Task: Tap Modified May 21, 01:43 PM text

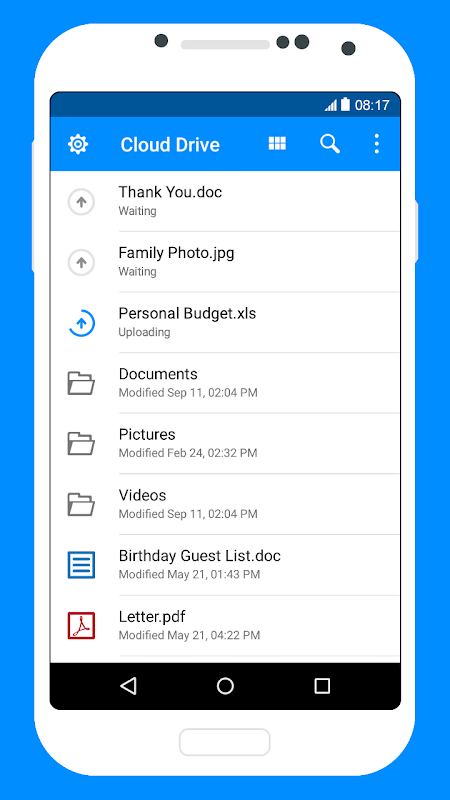Action: point(189,574)
